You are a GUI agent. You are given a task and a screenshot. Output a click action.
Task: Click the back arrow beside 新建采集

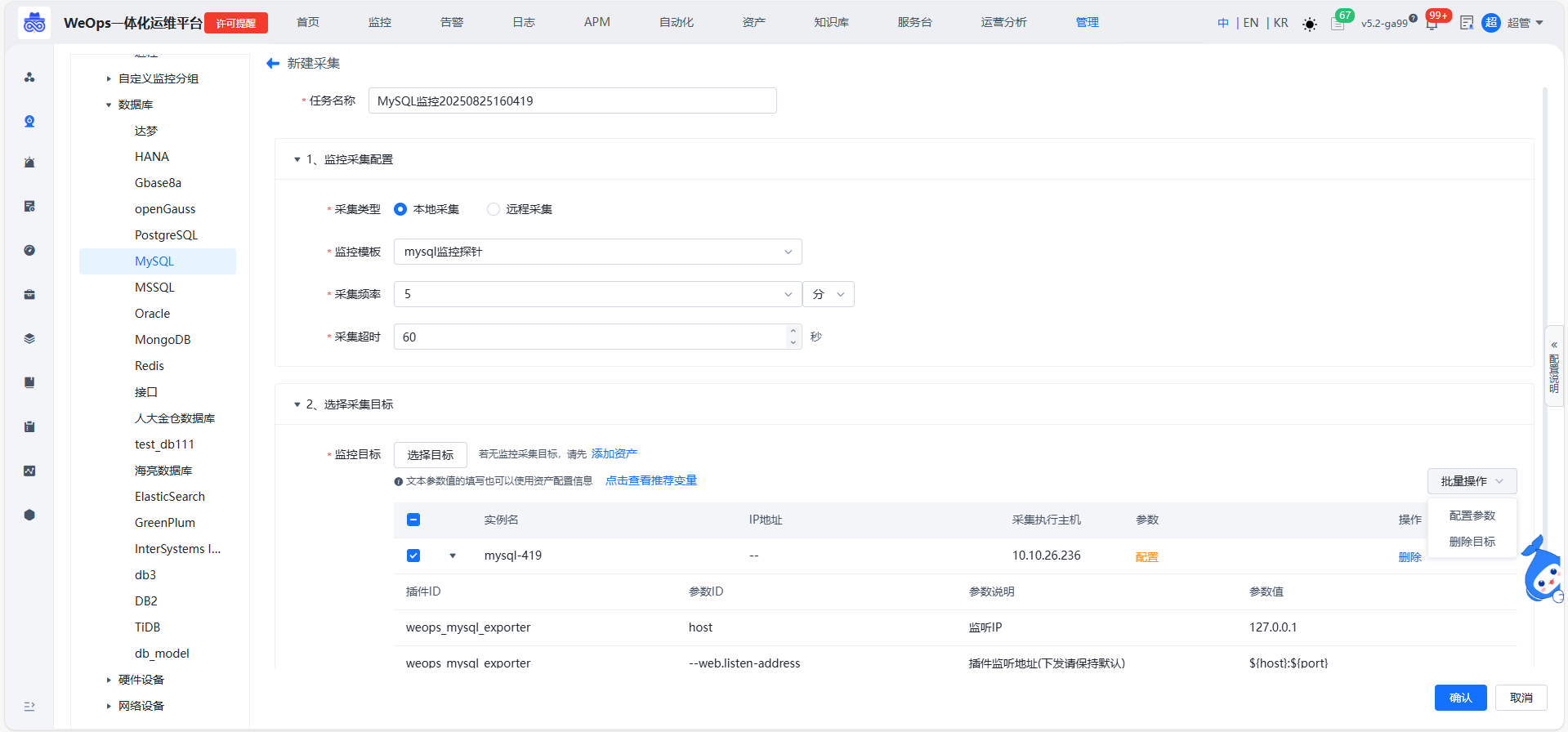coord(273,64)
